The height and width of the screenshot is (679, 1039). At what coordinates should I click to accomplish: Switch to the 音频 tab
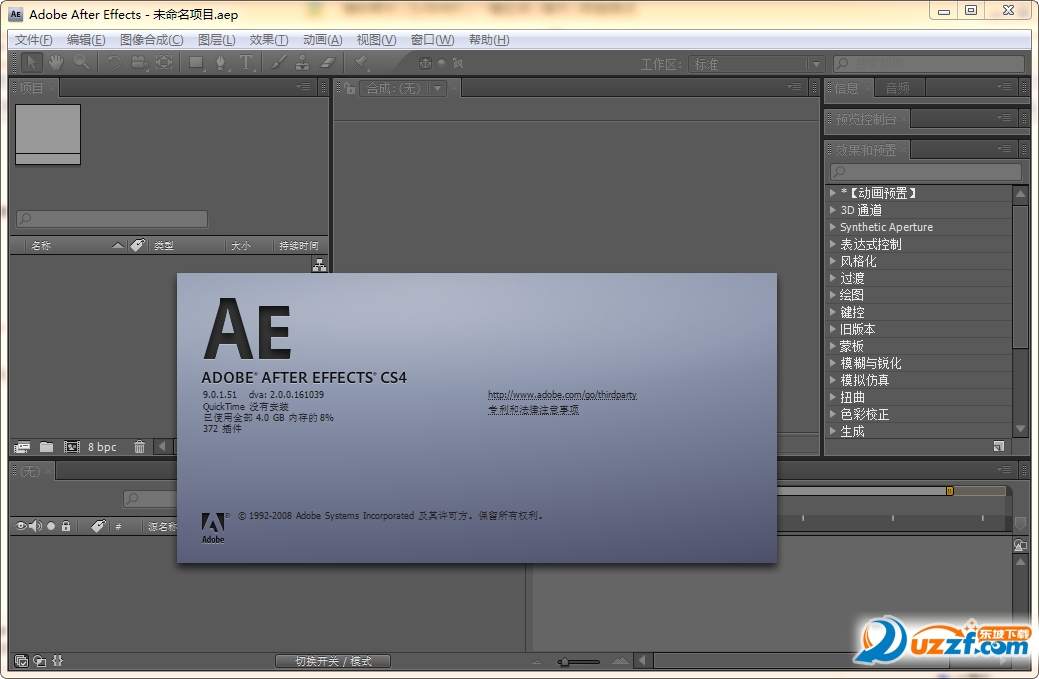coord(898,87)
